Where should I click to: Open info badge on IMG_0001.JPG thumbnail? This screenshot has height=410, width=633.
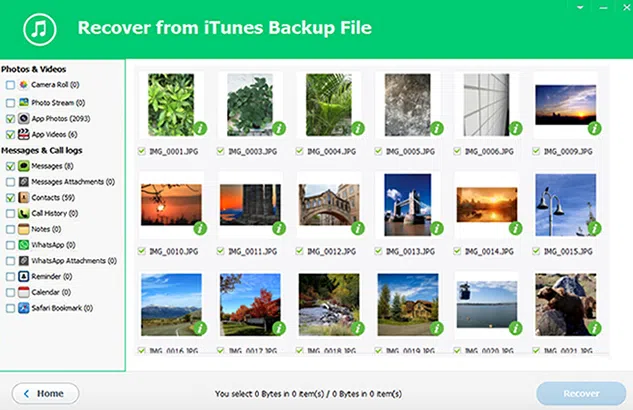coord(199,128)
